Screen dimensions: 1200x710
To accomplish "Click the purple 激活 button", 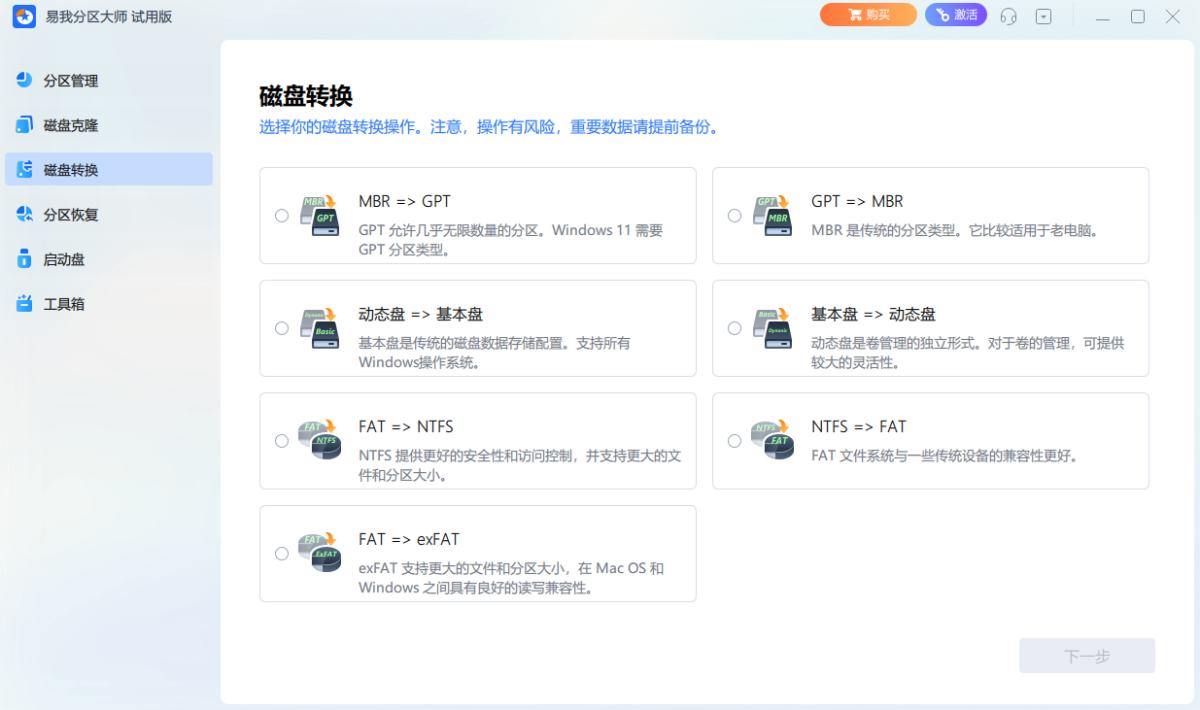I will point(955,15).
